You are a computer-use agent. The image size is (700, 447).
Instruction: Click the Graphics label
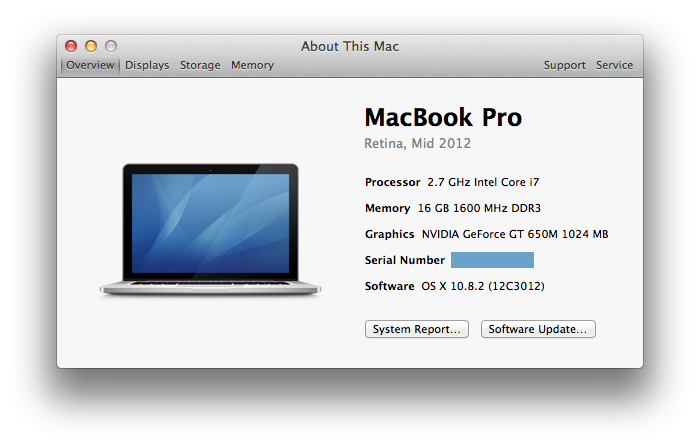pos(389,234)
